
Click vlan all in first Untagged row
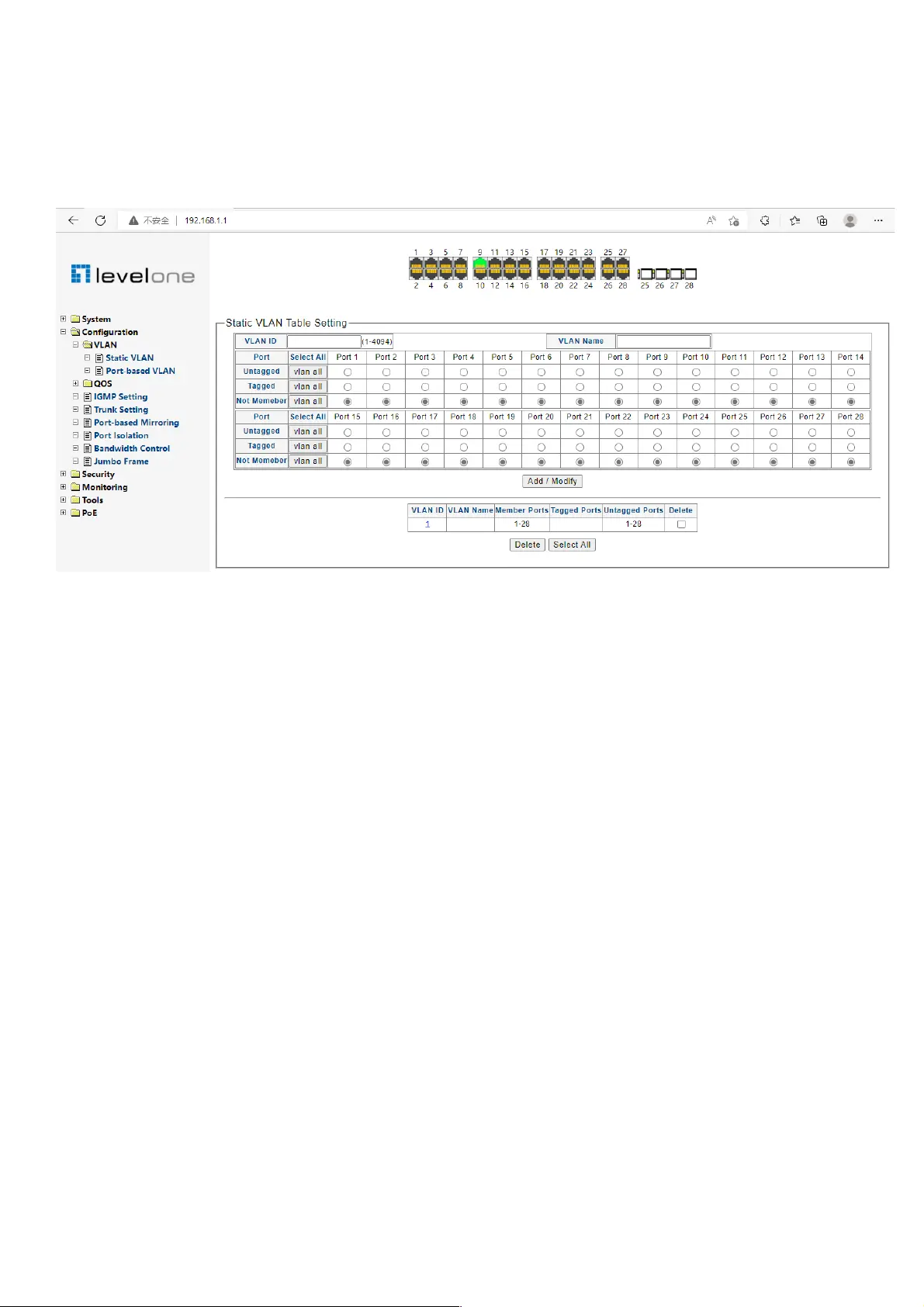click(x=308, y=372)
